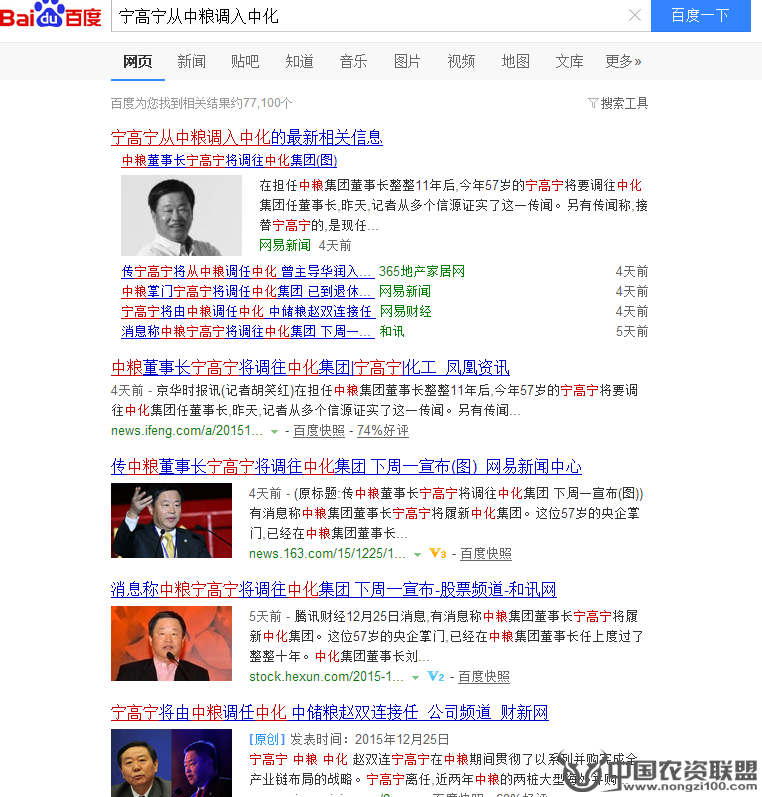Image resolution: width=762 pixels, height=797 pixels.
Task: Open the 网易新闻中心 result title
Action: (346, 466)
